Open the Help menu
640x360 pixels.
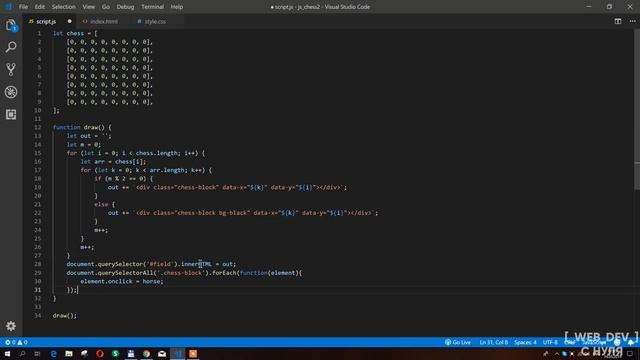point(177,7)
